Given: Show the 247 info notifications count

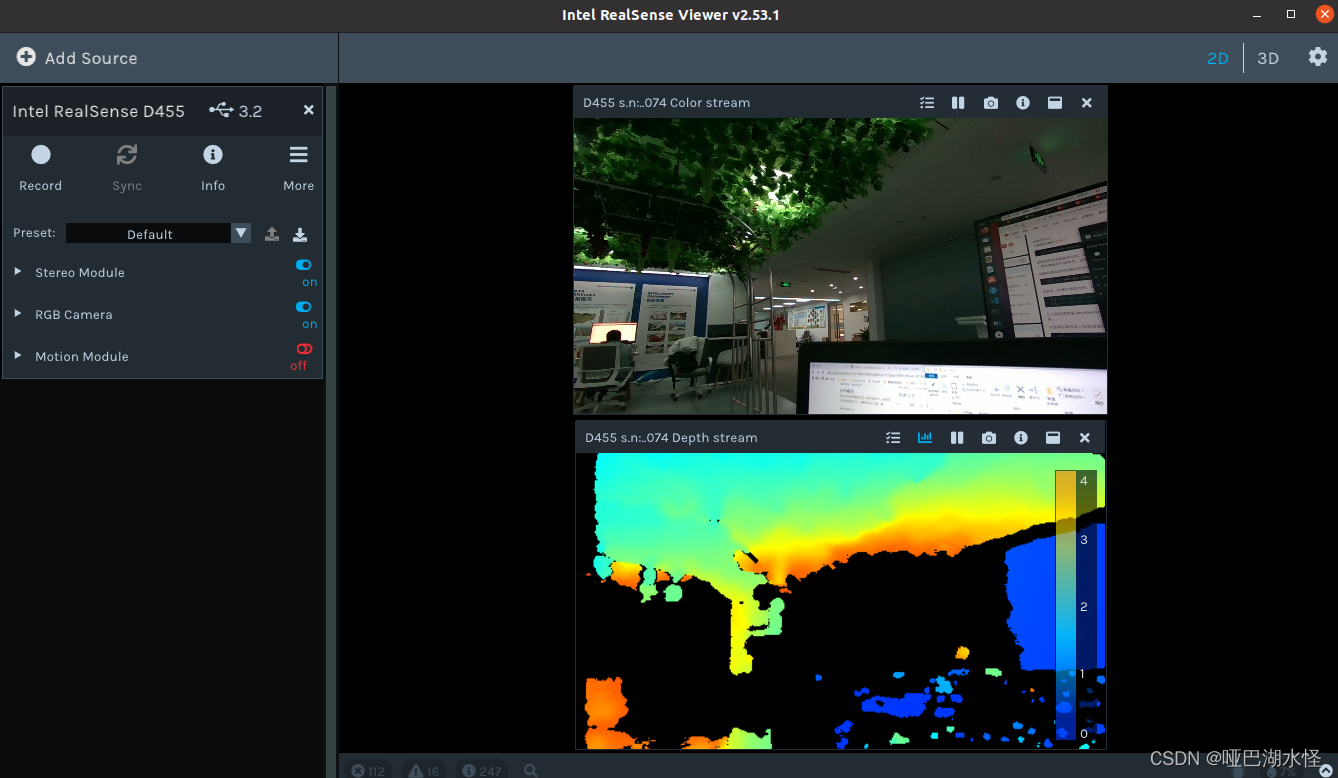Looking at the screenshot, I should point(481,769).
